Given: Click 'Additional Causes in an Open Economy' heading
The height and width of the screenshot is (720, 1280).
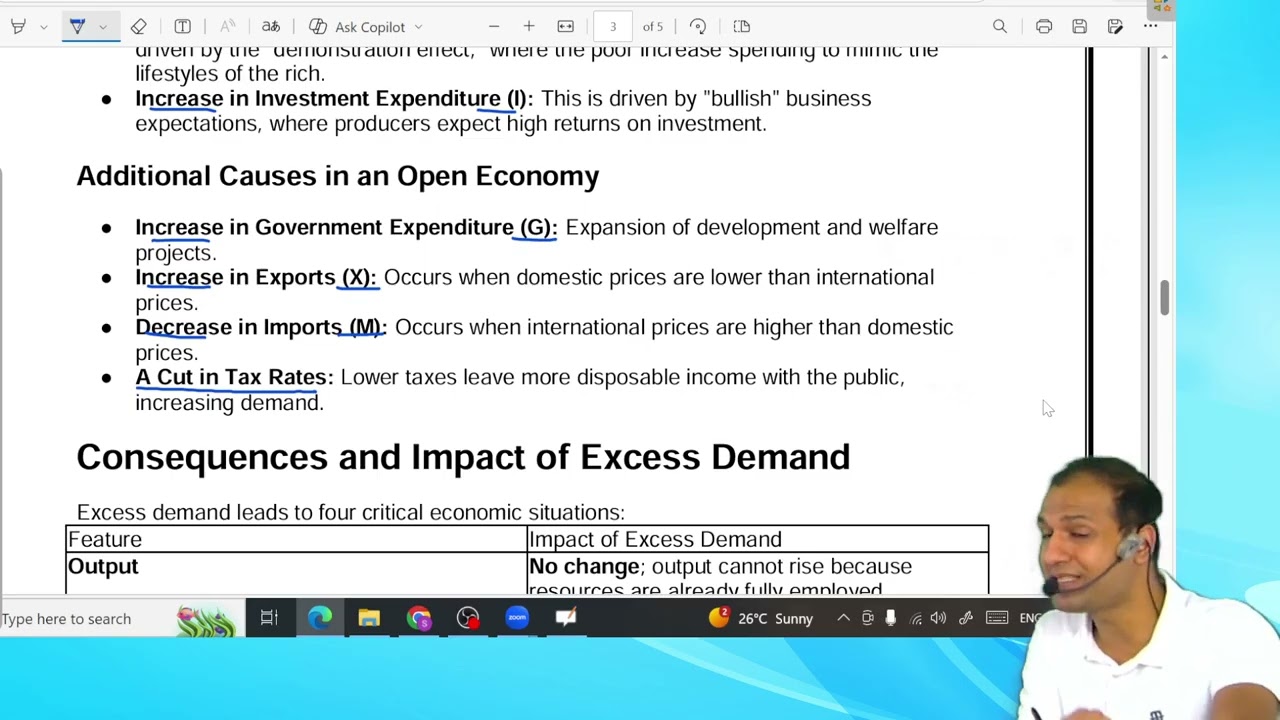Looking at the screenshot, I should [338, 176].
